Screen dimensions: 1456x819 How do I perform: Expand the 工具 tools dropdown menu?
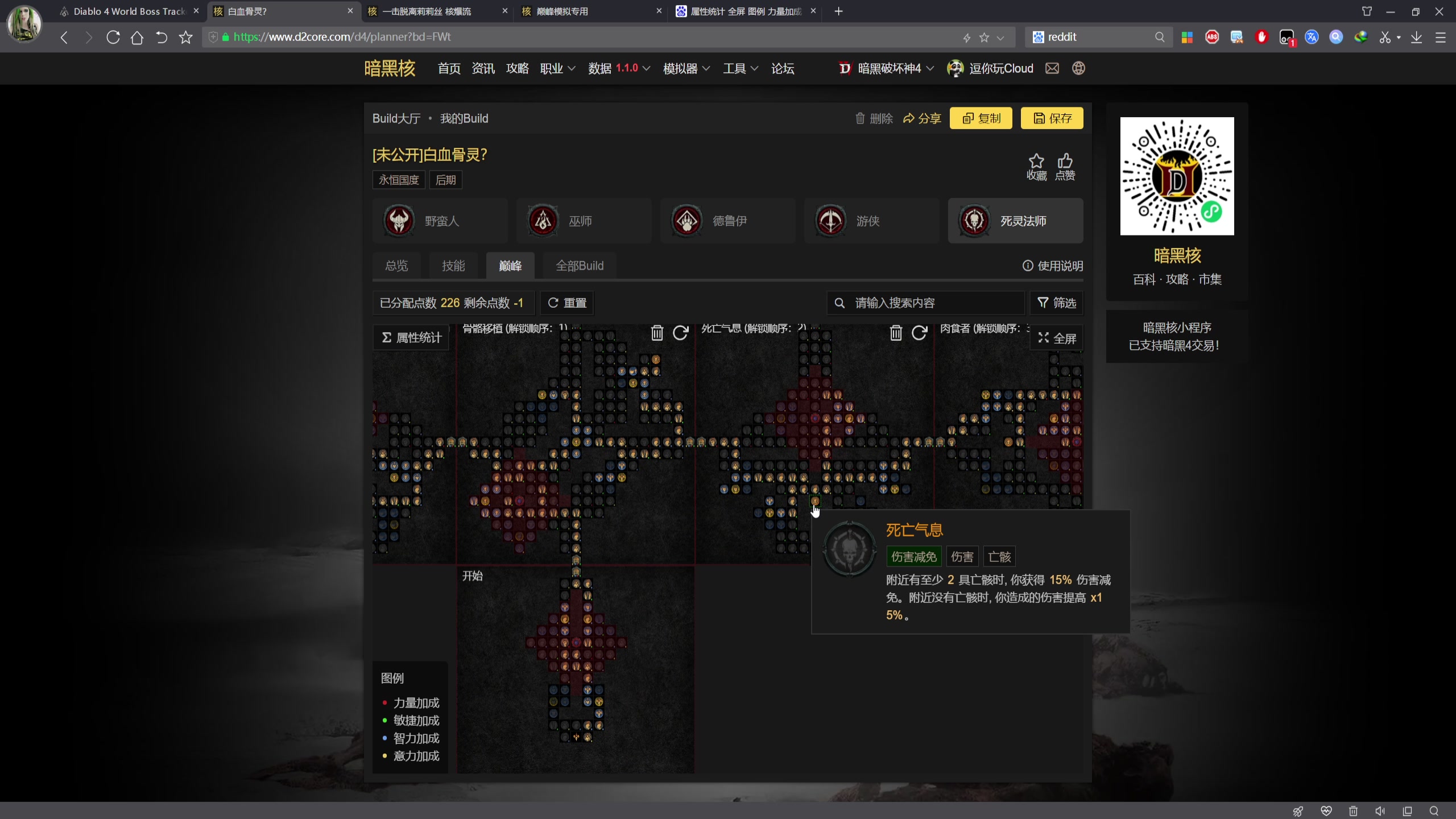(x=741, y=68)
